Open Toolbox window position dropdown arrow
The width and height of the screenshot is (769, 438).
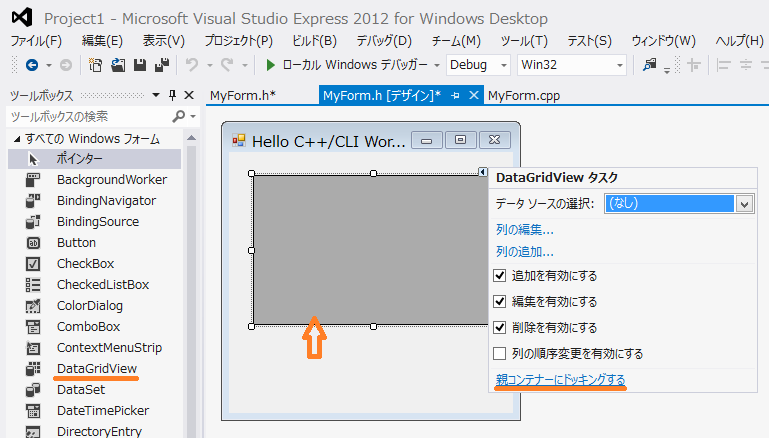click(x=156, y=95)
